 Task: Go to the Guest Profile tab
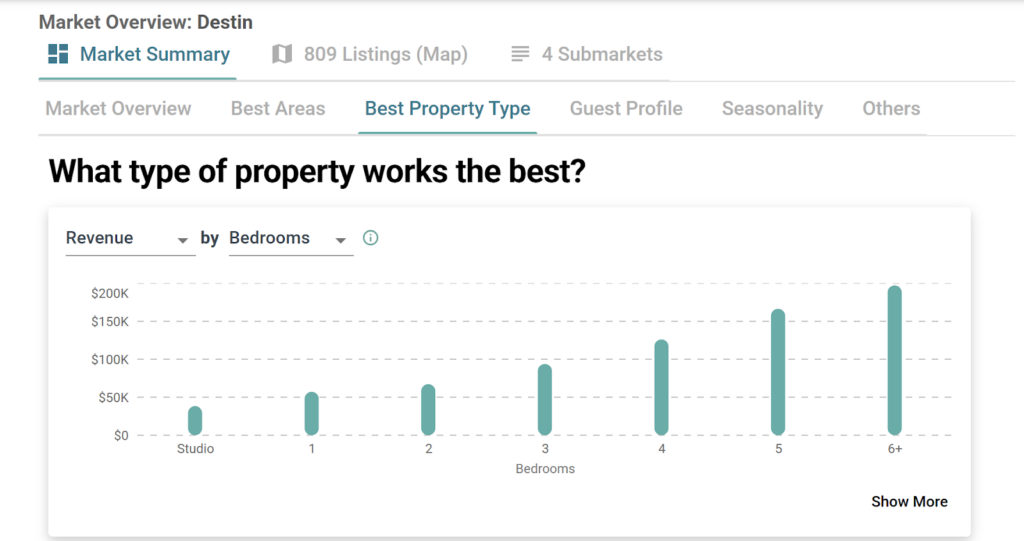[626, 109]
